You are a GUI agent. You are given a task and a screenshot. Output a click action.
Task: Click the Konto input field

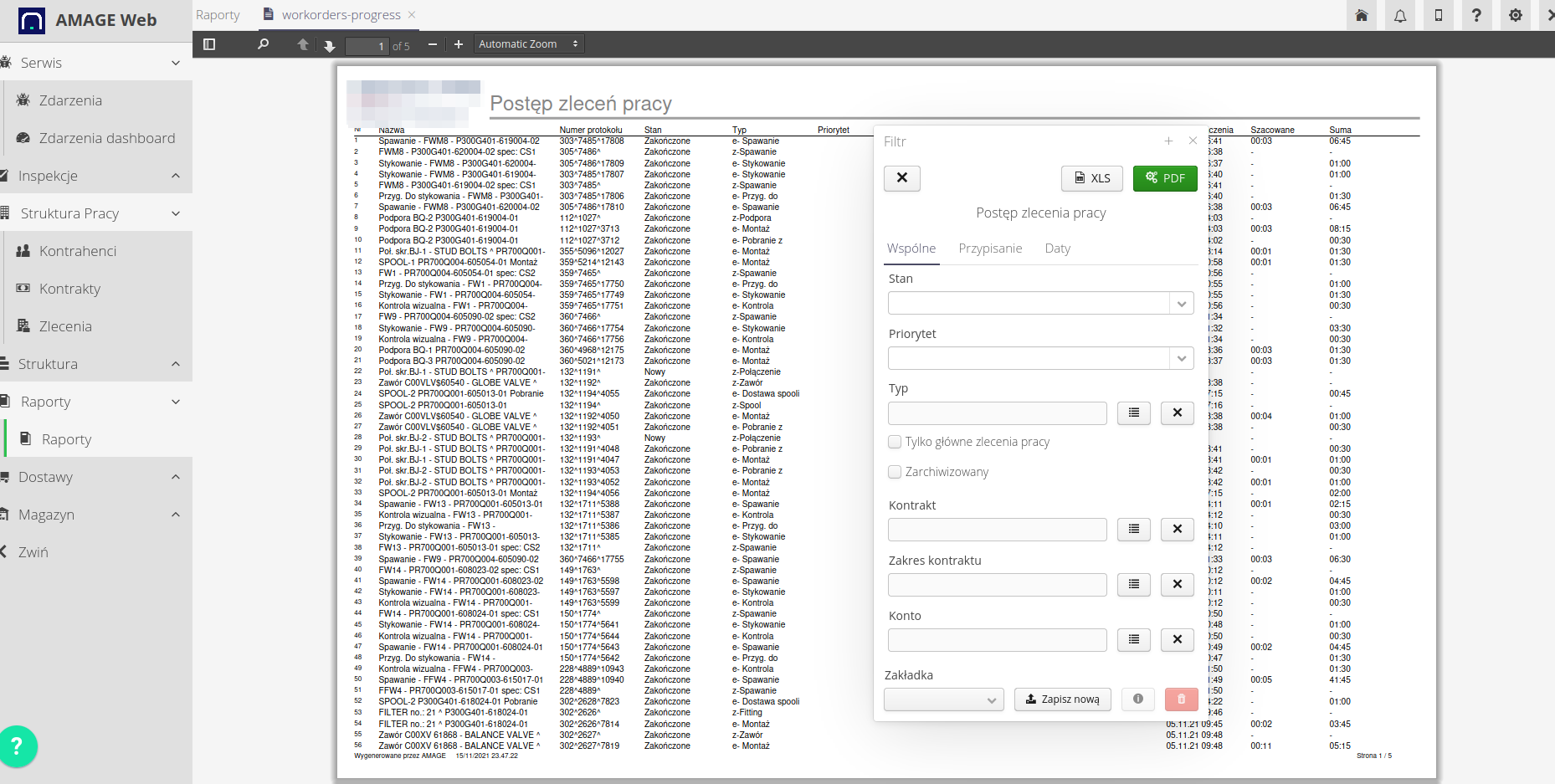coord(997,640)
